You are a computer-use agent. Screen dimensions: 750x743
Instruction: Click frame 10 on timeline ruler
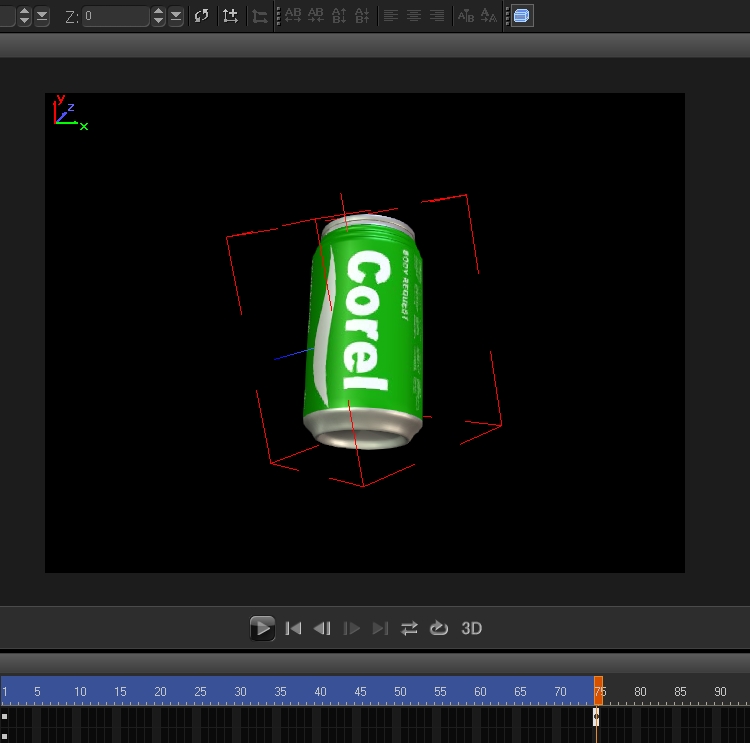[80, 692]
